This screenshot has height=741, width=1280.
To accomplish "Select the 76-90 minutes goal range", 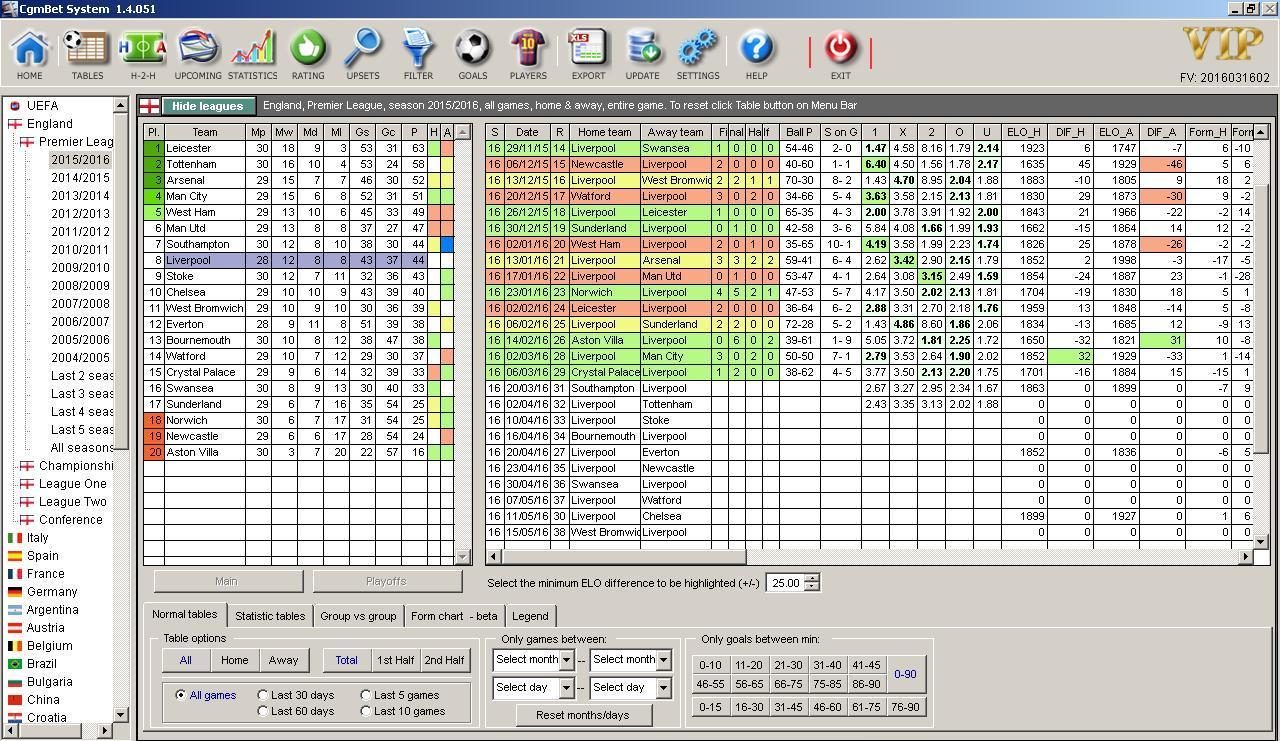I will pyautogui.click(x=905, y=707).
